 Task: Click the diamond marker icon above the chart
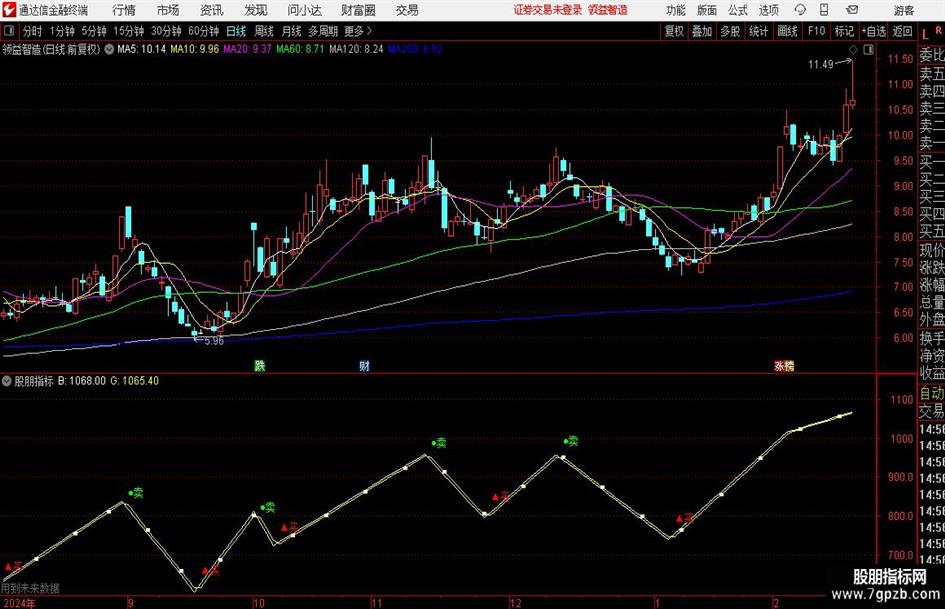click(853, 50)
